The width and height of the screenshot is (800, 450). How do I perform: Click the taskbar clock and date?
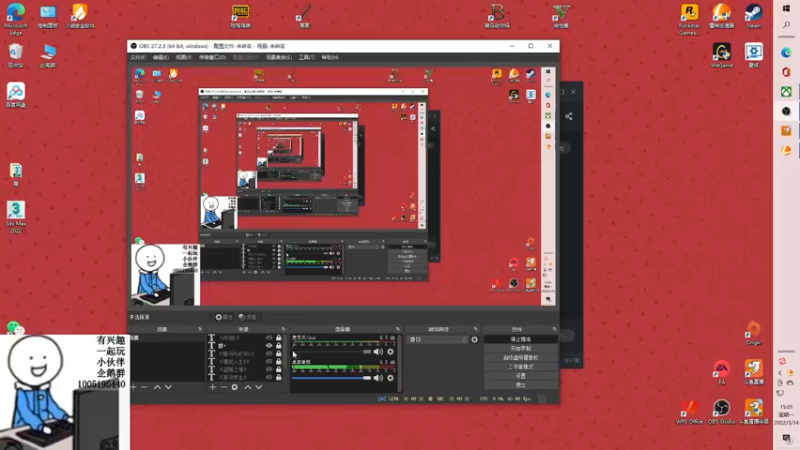pyautogui.click(x=786, y=415)
